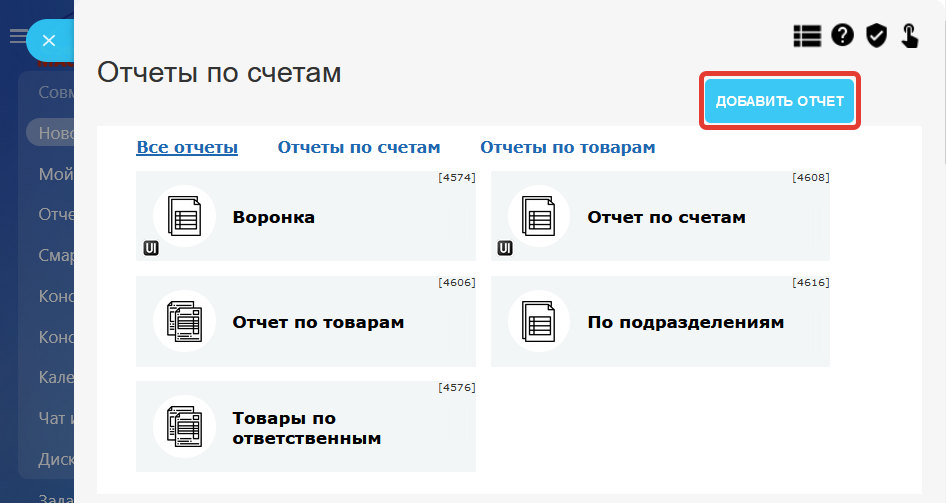Viewport: 946px width, 503px height.
Task: Switch to the Отчеты по товарам tab
Action: coord(567,148)
